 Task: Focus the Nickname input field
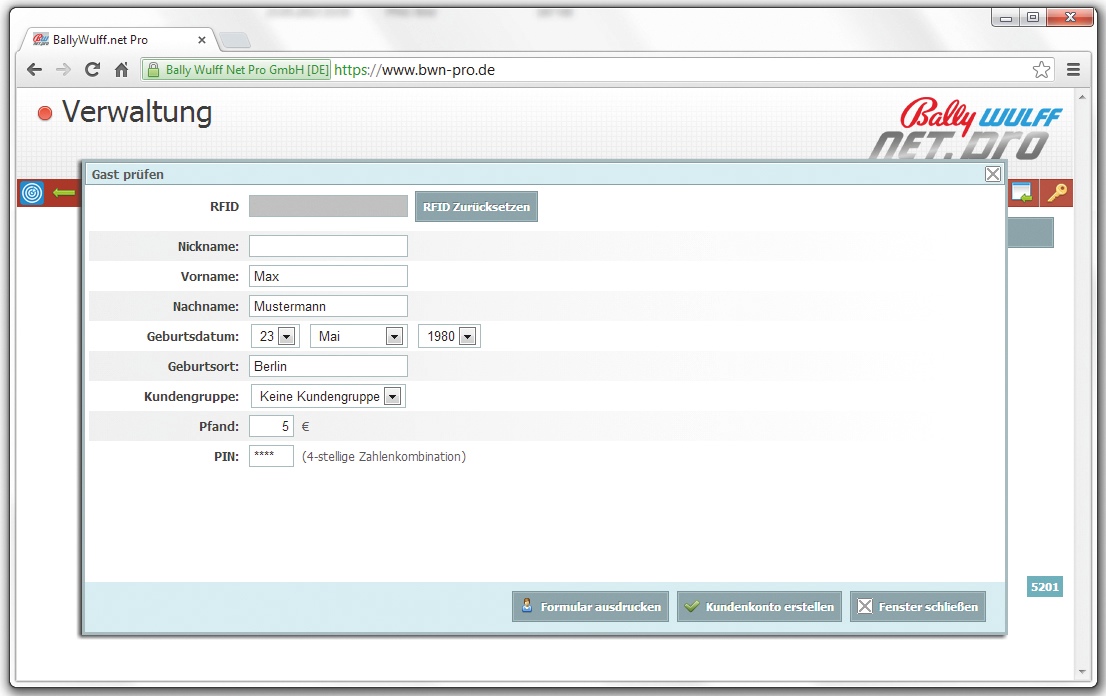(x=328, y=246)
